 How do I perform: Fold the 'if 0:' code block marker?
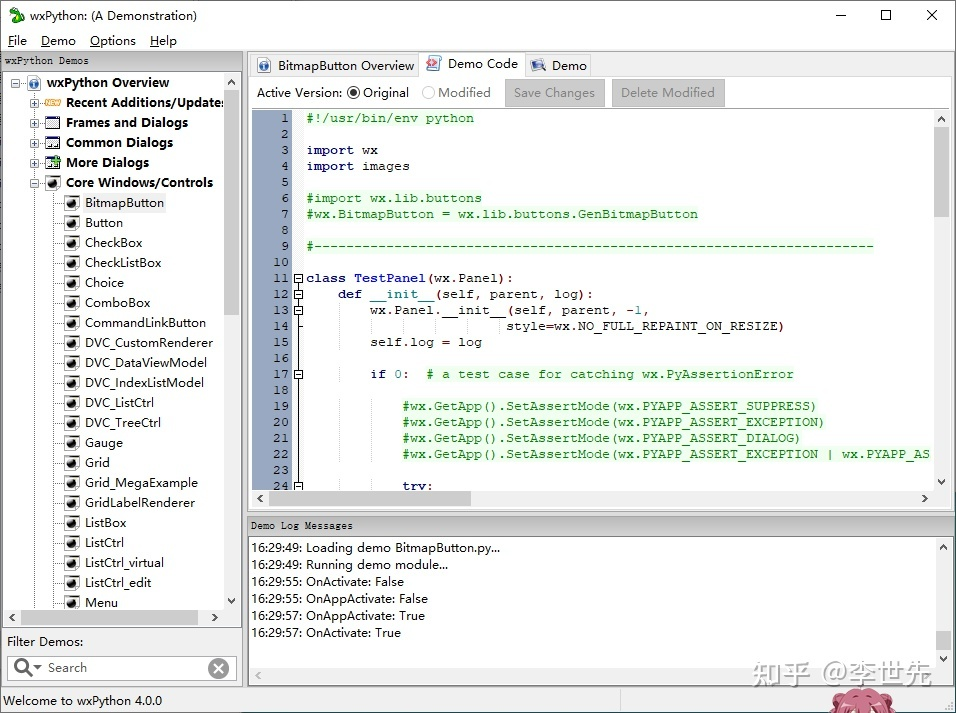[x=298, y=374]
